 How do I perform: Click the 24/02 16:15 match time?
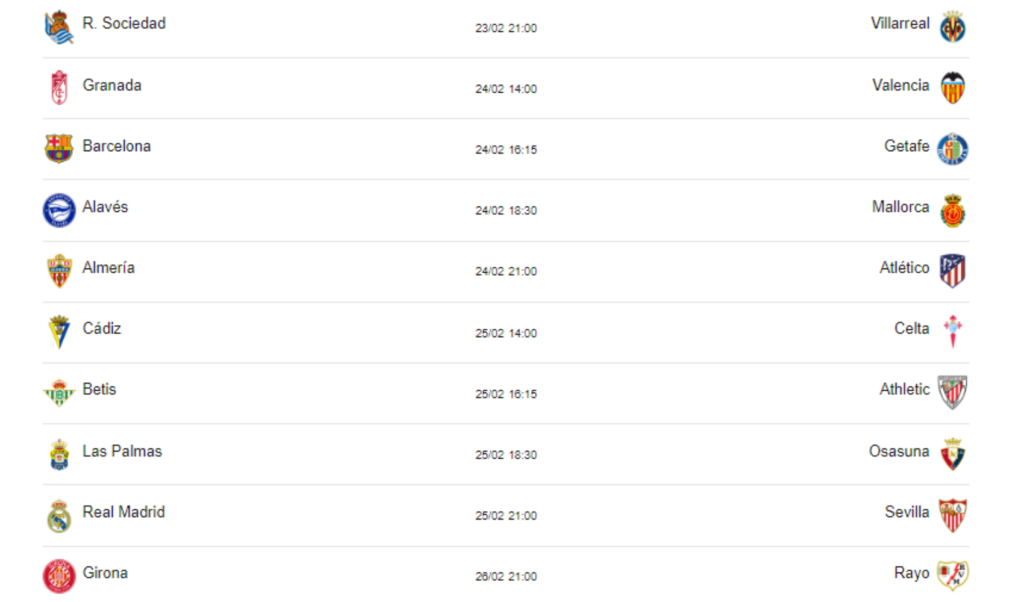click(506, 150)
